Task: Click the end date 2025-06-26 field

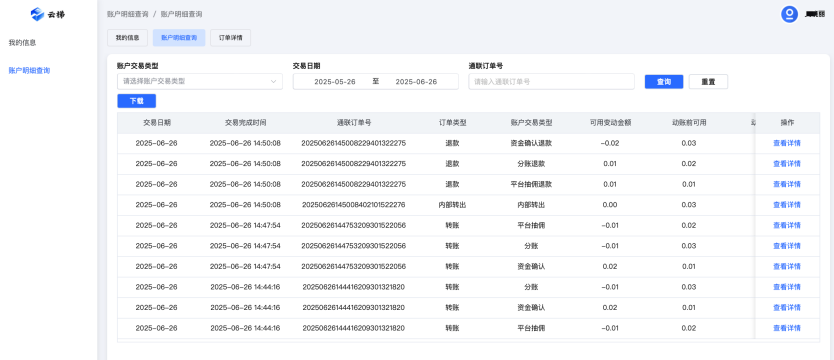Action: click(416, 81)
